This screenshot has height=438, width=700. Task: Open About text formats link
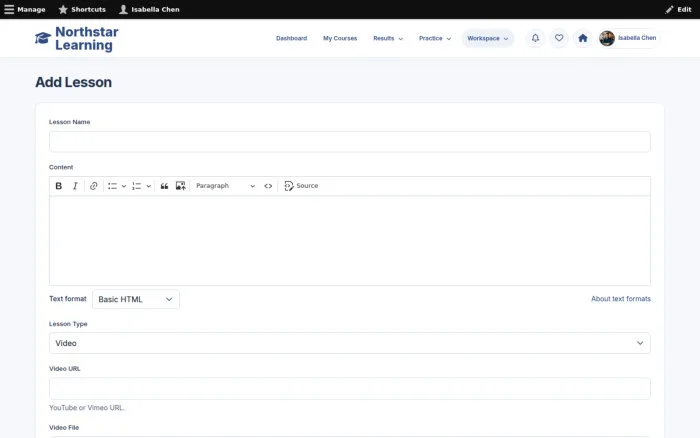pyautogui.click(x=621, y=299)
